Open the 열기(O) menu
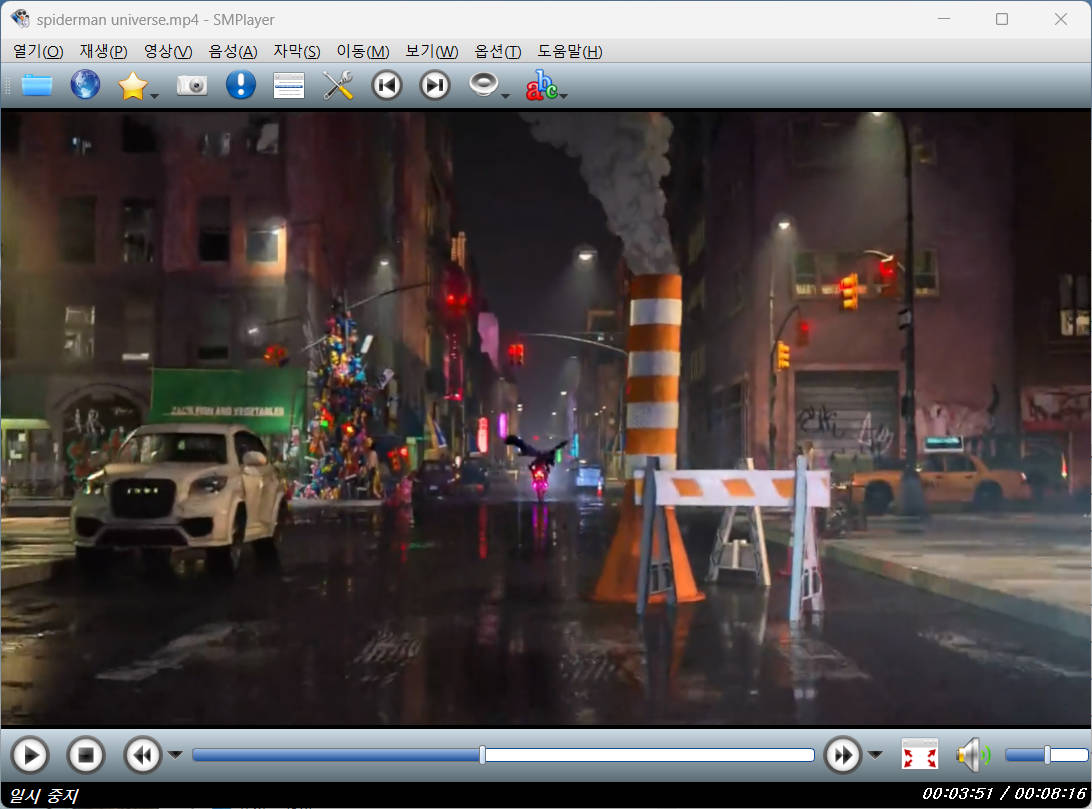The image size is (1092, 809). pyautogui.click(x=38, y=52)
